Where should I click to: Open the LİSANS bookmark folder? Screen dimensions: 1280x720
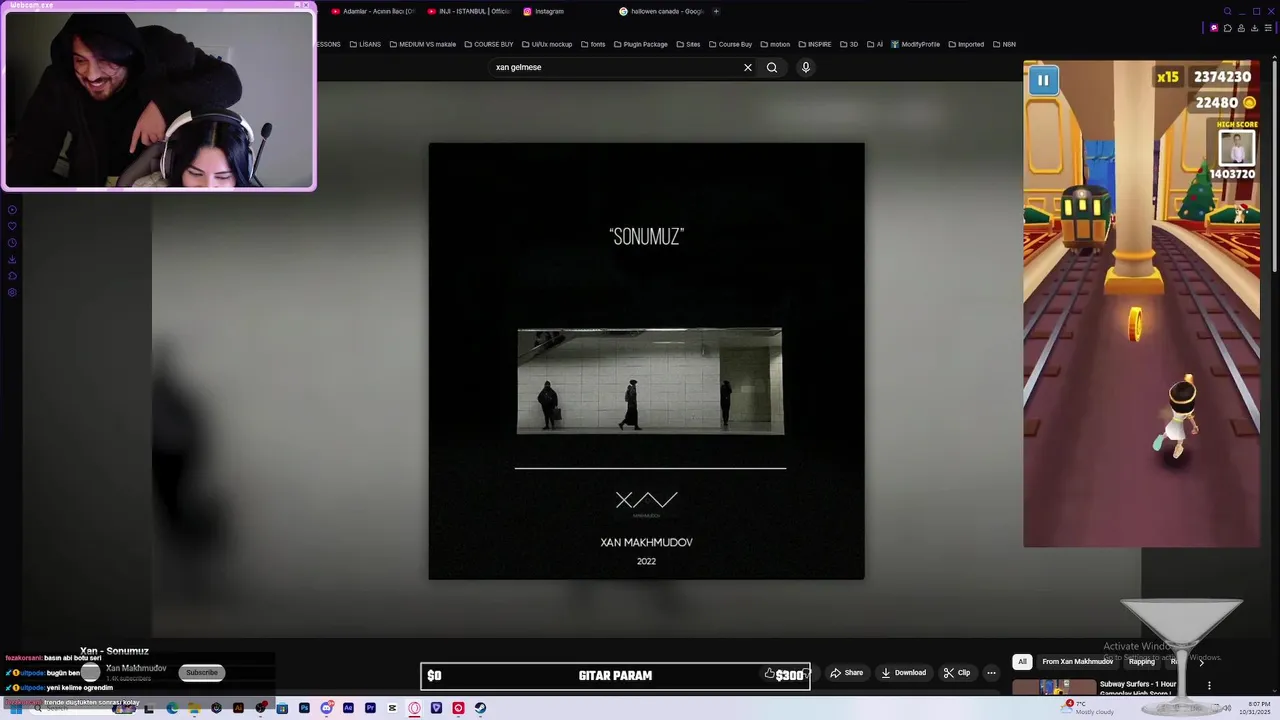(365, 44)
